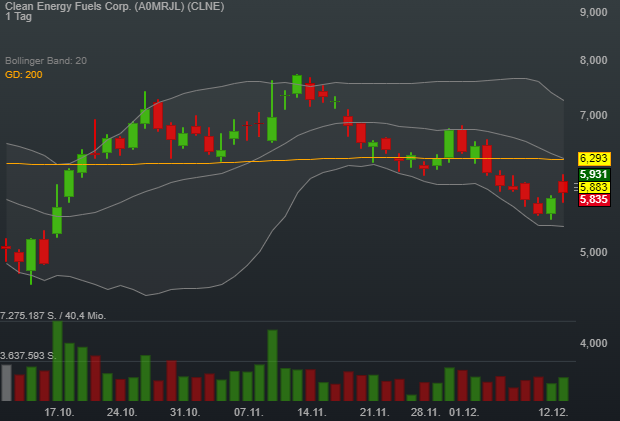Click the yellow 5,883 price tag
The image size is (620, 421).
pos(594,187)
